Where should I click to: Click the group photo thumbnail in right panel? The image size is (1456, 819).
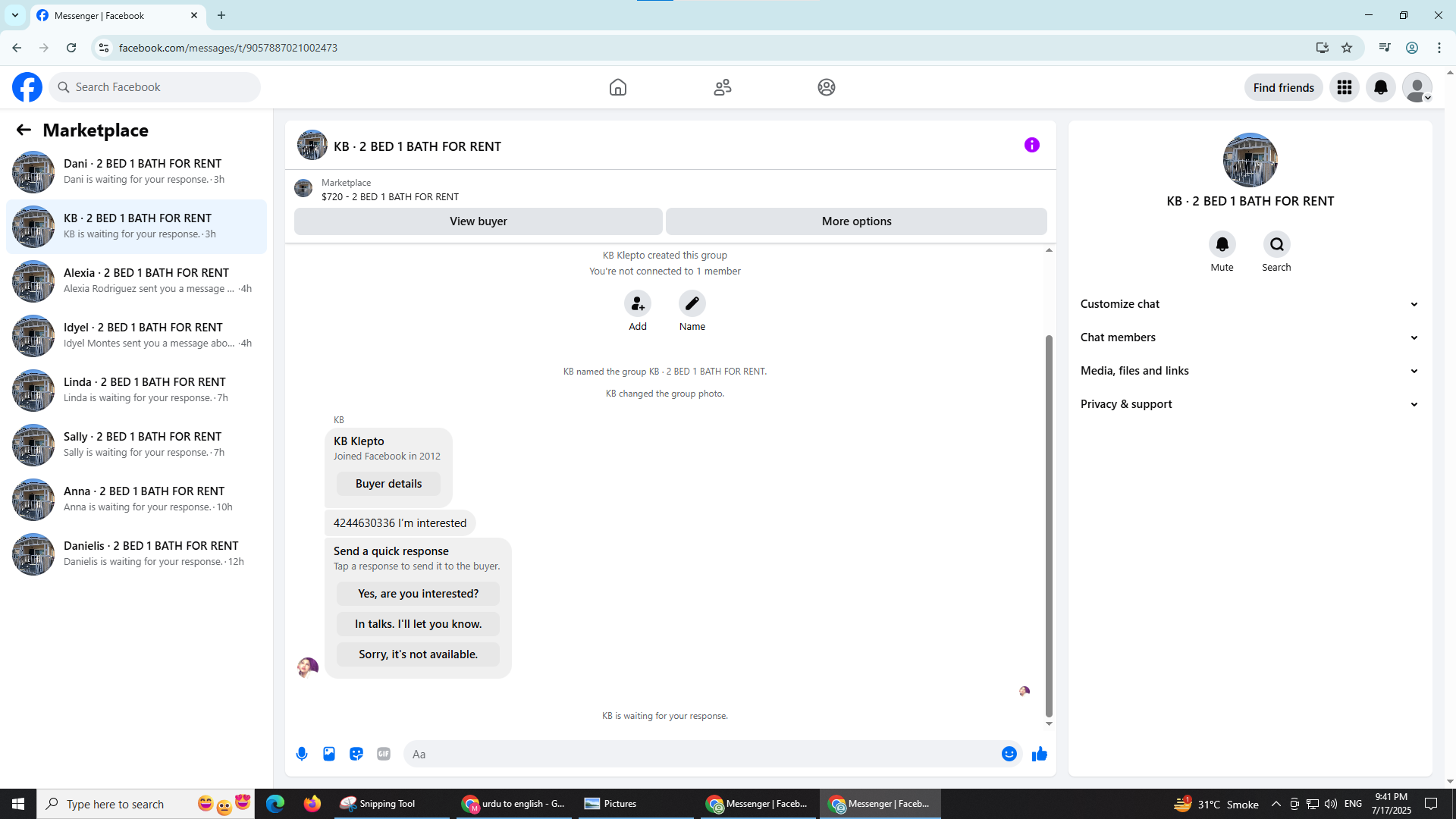pyautogui.click(x=1250, y=160)
